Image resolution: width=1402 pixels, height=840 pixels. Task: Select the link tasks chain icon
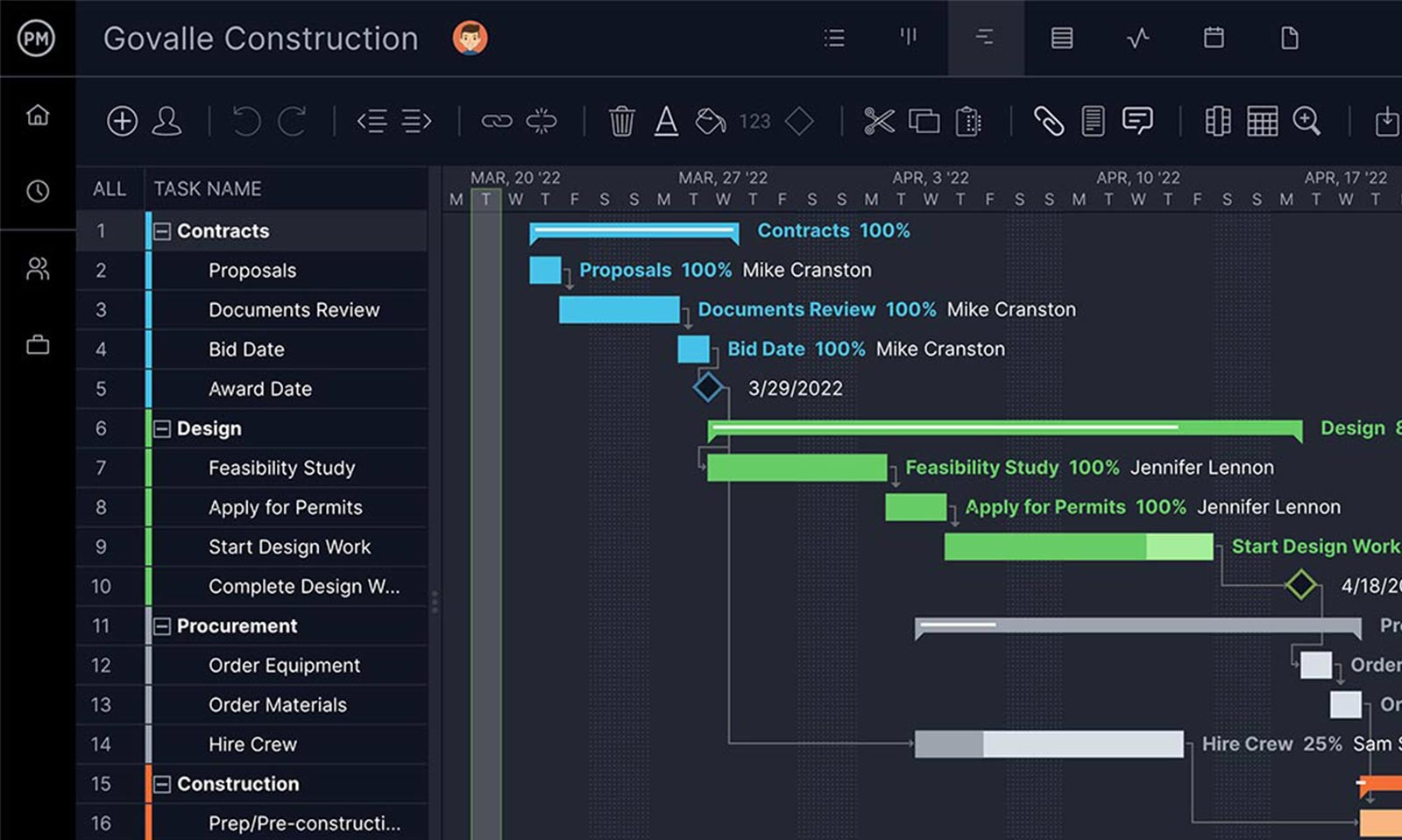click(499, 121)
